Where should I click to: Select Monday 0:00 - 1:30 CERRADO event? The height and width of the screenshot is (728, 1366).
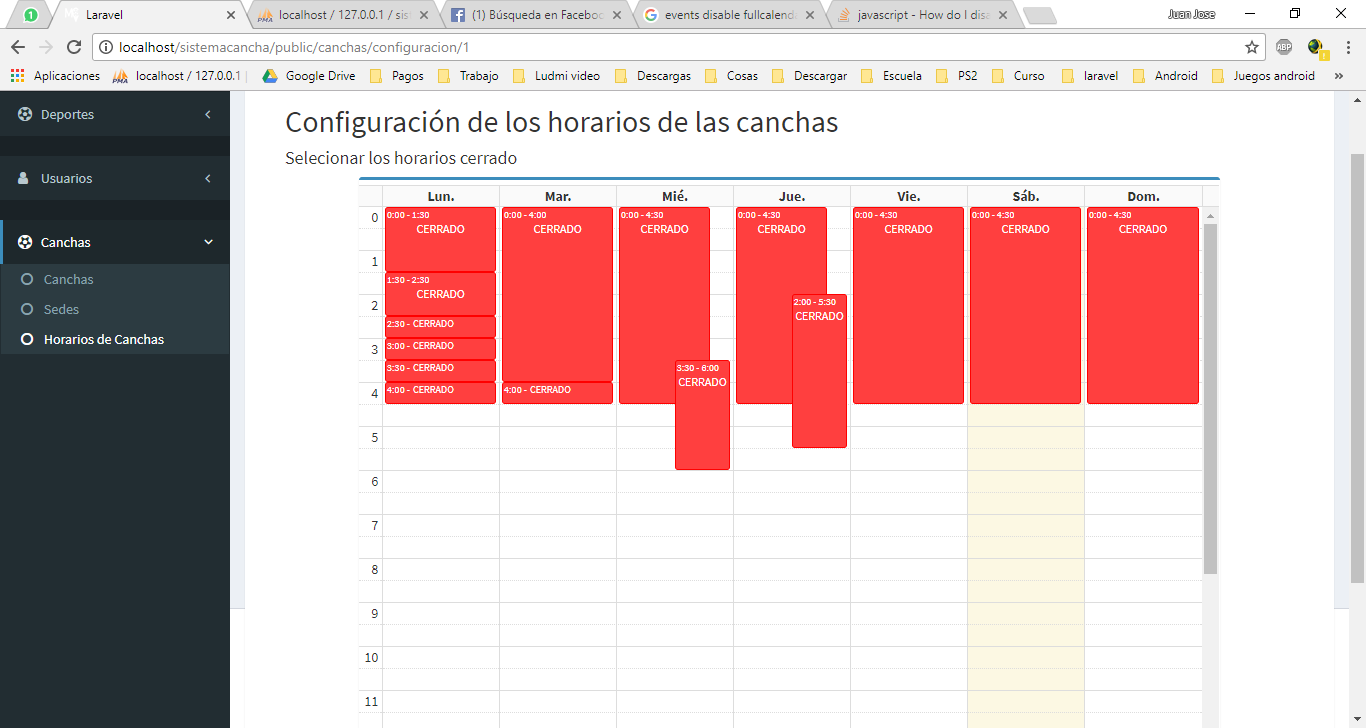[440, 239]
